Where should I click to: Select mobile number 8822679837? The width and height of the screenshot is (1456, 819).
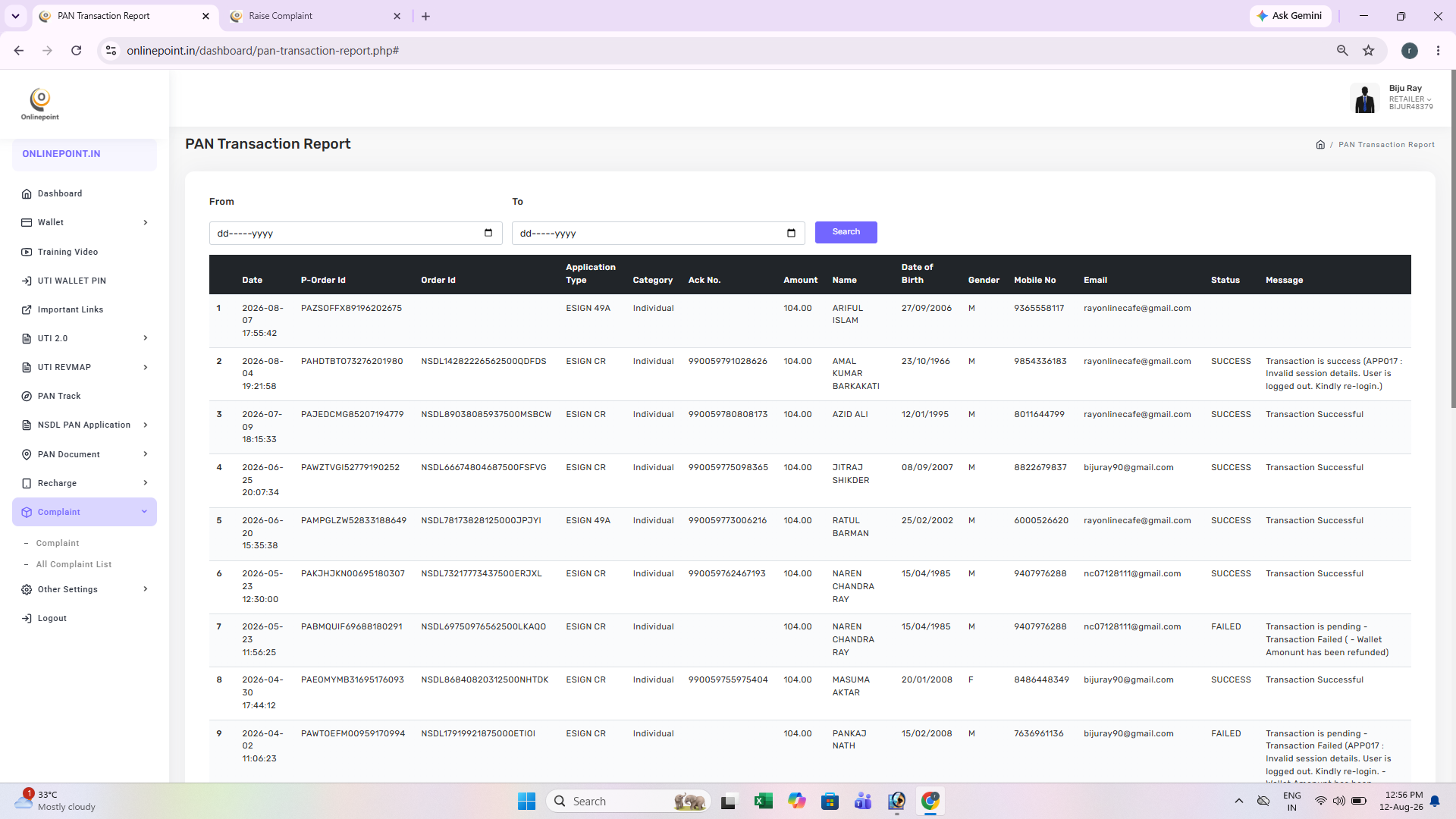[1040, 467]
